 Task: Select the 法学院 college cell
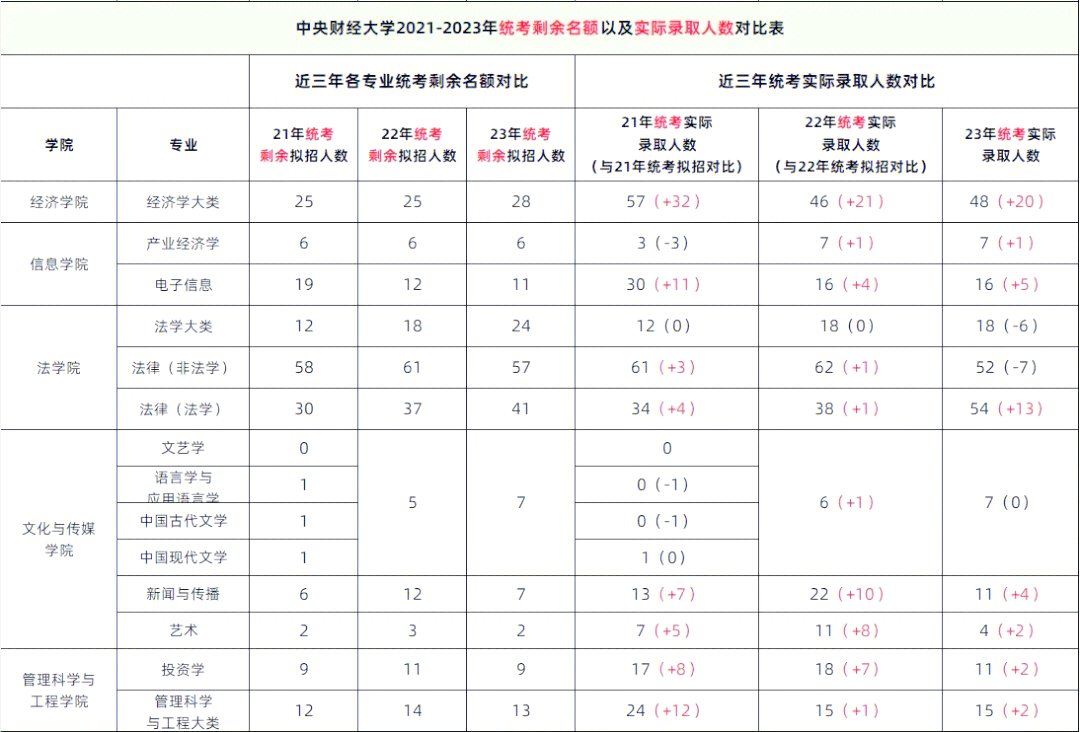click(59, 368)
